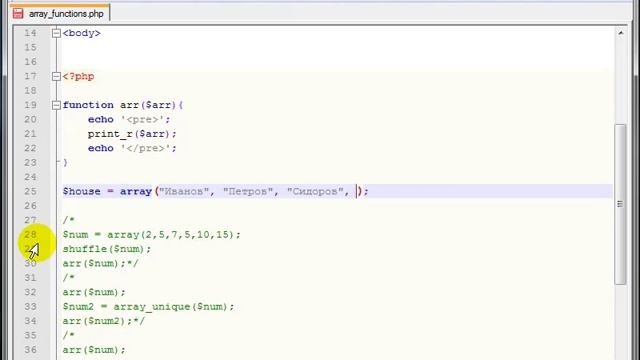The width and height of the screenshot is (640, 360).
Task: Click the comment opener /* on line 31
Action: pos(69,278)
